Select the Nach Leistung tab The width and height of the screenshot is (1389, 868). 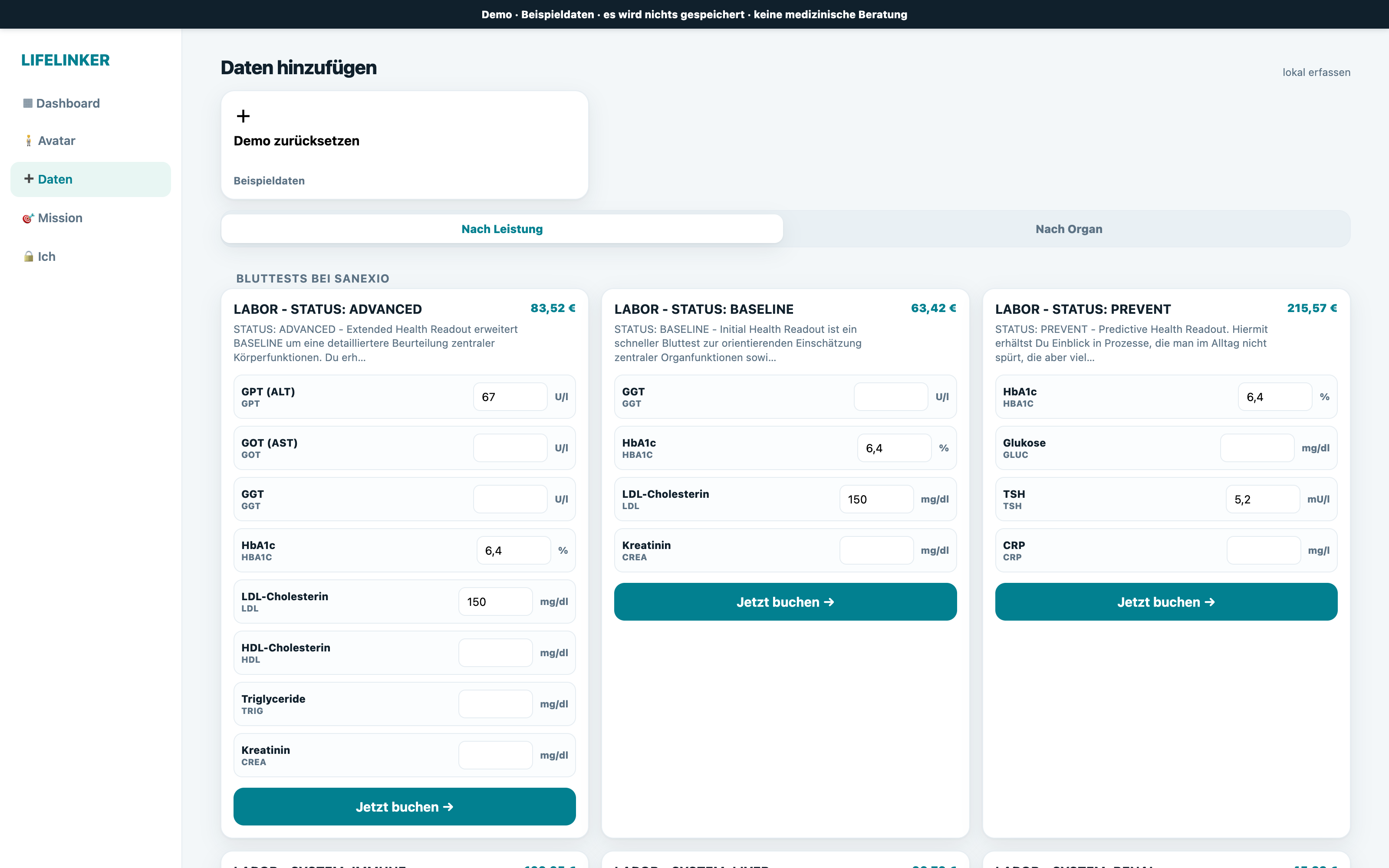tap(502, 229)
